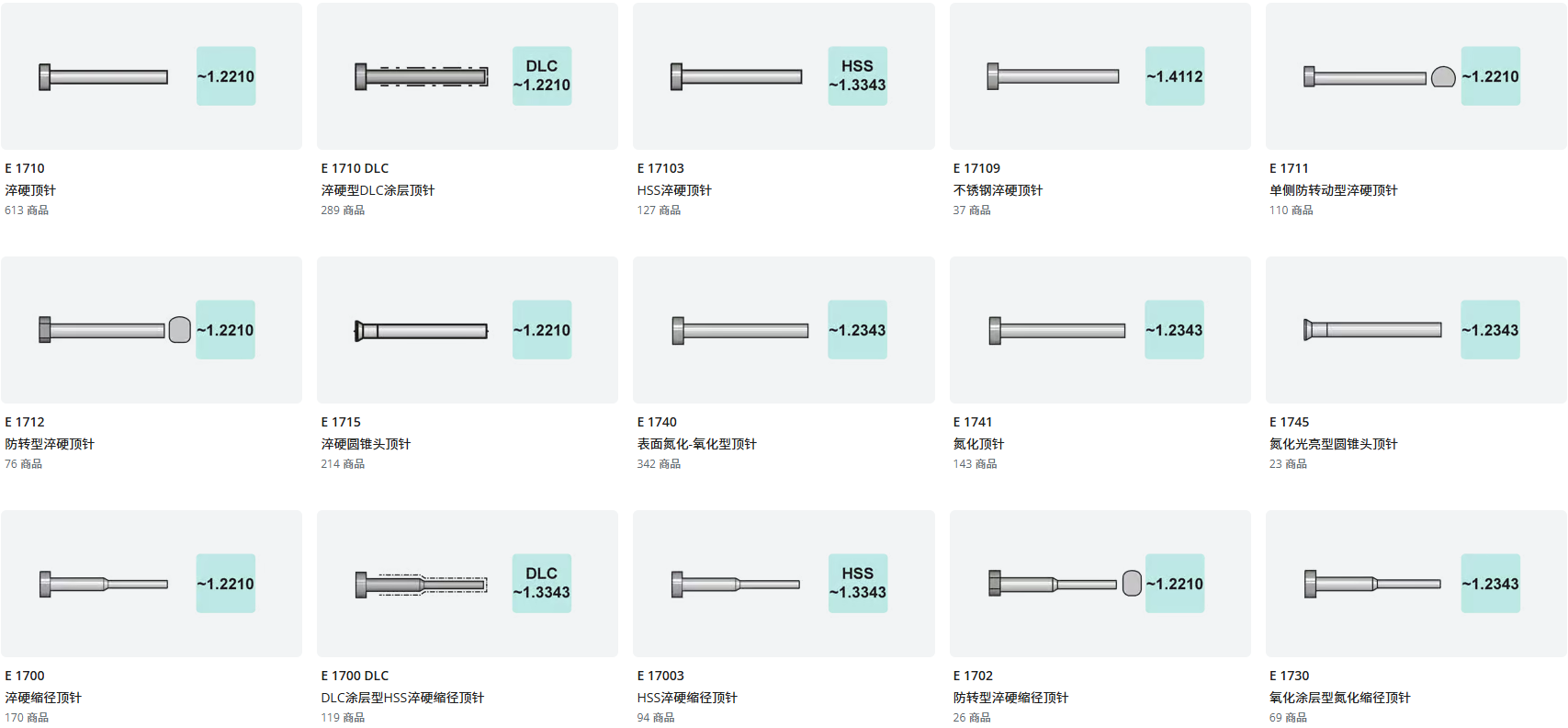Open the E 1700 link
The width and height of the screenshot is (1568, 728).
coord(25,676)
